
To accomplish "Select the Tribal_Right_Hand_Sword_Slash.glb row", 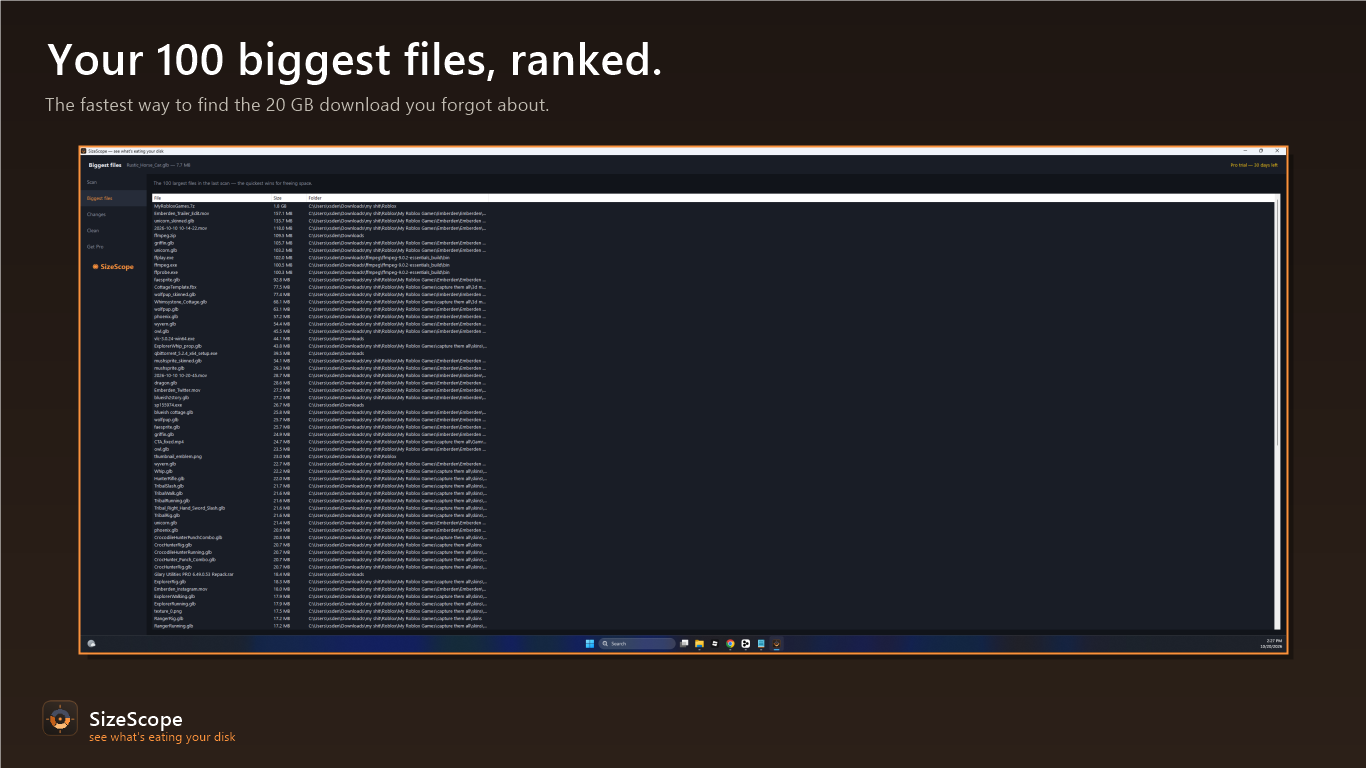I will click(x=713, y=508).
